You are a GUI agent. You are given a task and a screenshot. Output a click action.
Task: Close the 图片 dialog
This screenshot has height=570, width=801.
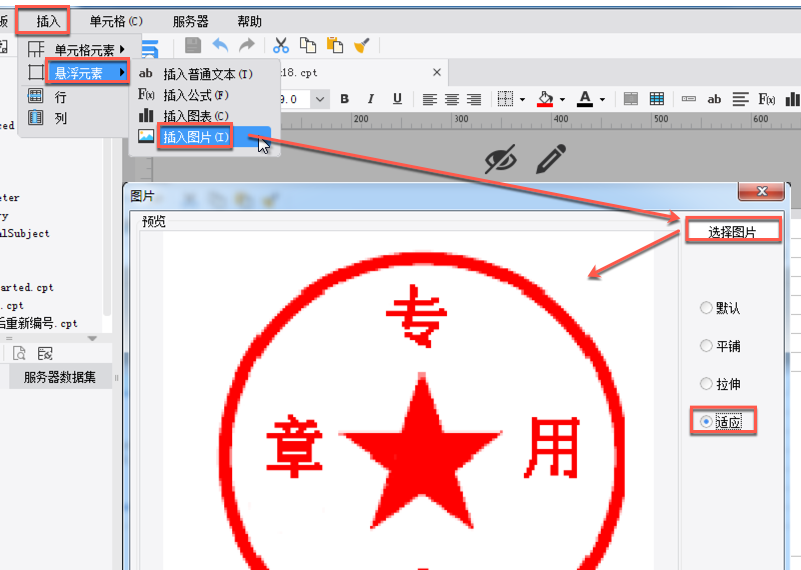click(762, 191)
